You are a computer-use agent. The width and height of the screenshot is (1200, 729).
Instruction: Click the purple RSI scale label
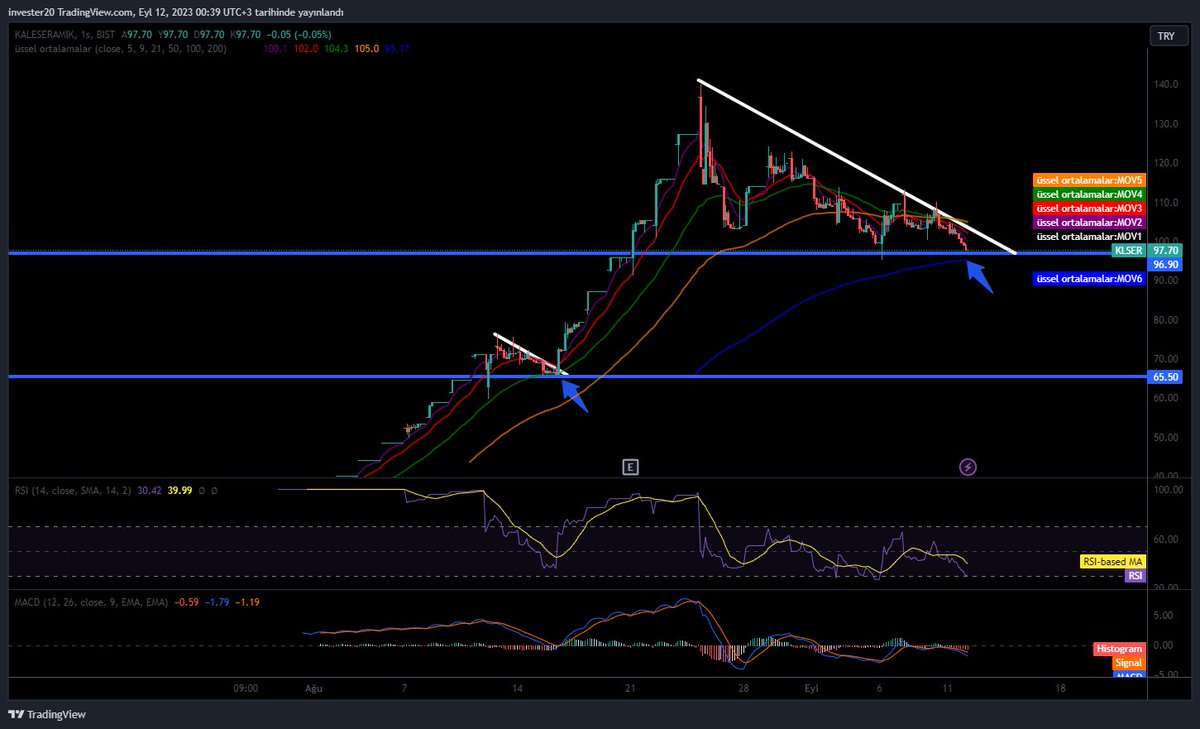pyautogui.click(x=1135, y=576)
